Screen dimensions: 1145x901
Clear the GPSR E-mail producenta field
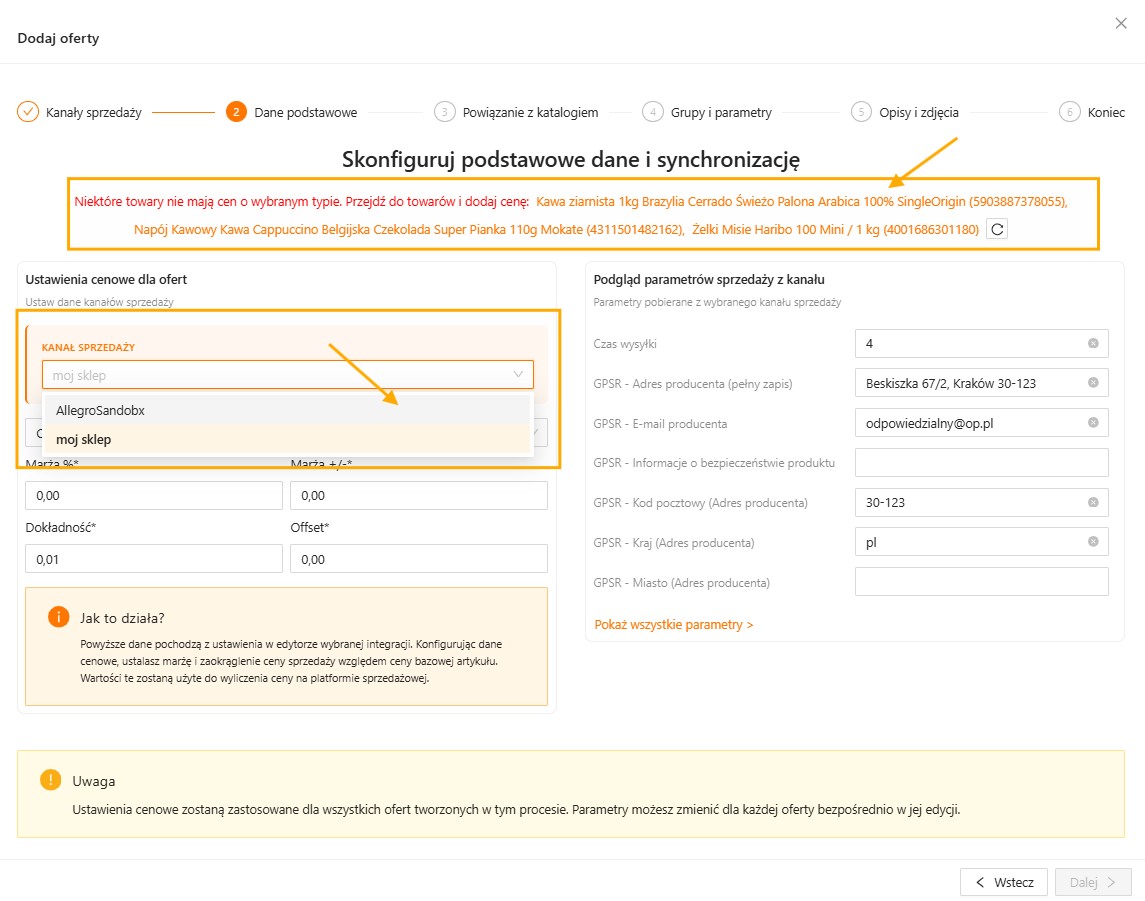point(1092,423)
